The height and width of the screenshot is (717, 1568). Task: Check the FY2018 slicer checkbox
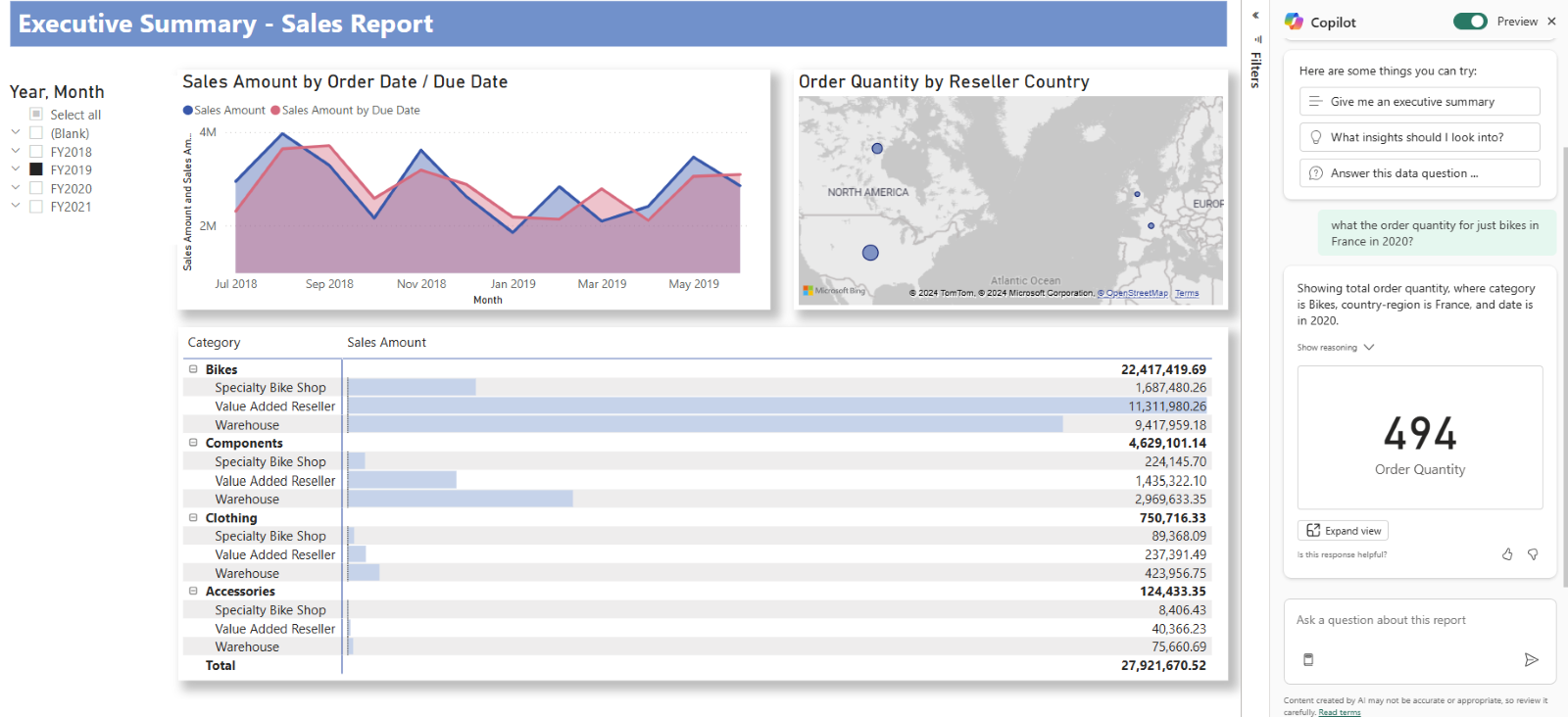click(x=36, y=152)
